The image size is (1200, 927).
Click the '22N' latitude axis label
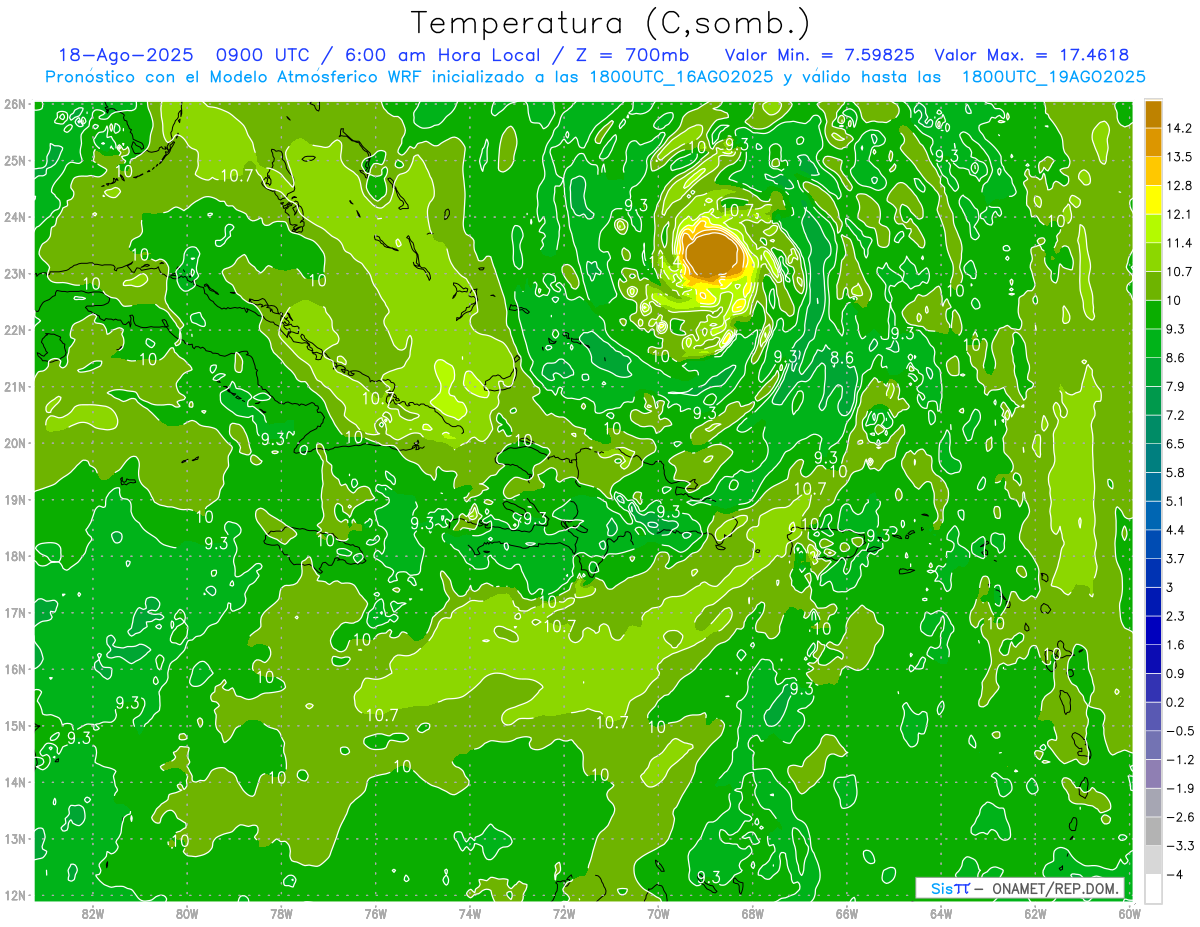pos(14,330)
